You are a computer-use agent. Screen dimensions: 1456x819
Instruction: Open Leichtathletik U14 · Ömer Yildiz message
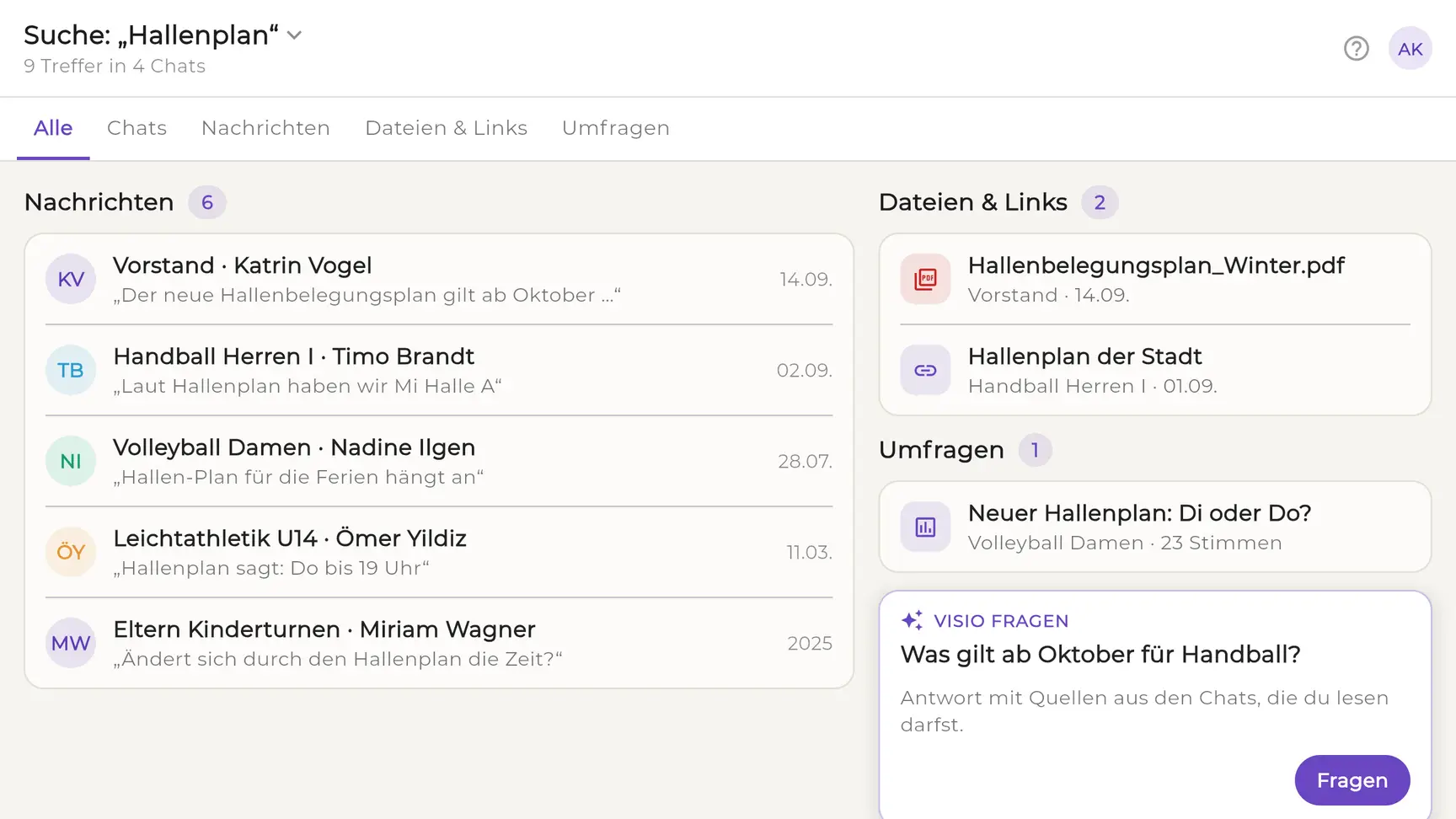click(439, 552)
